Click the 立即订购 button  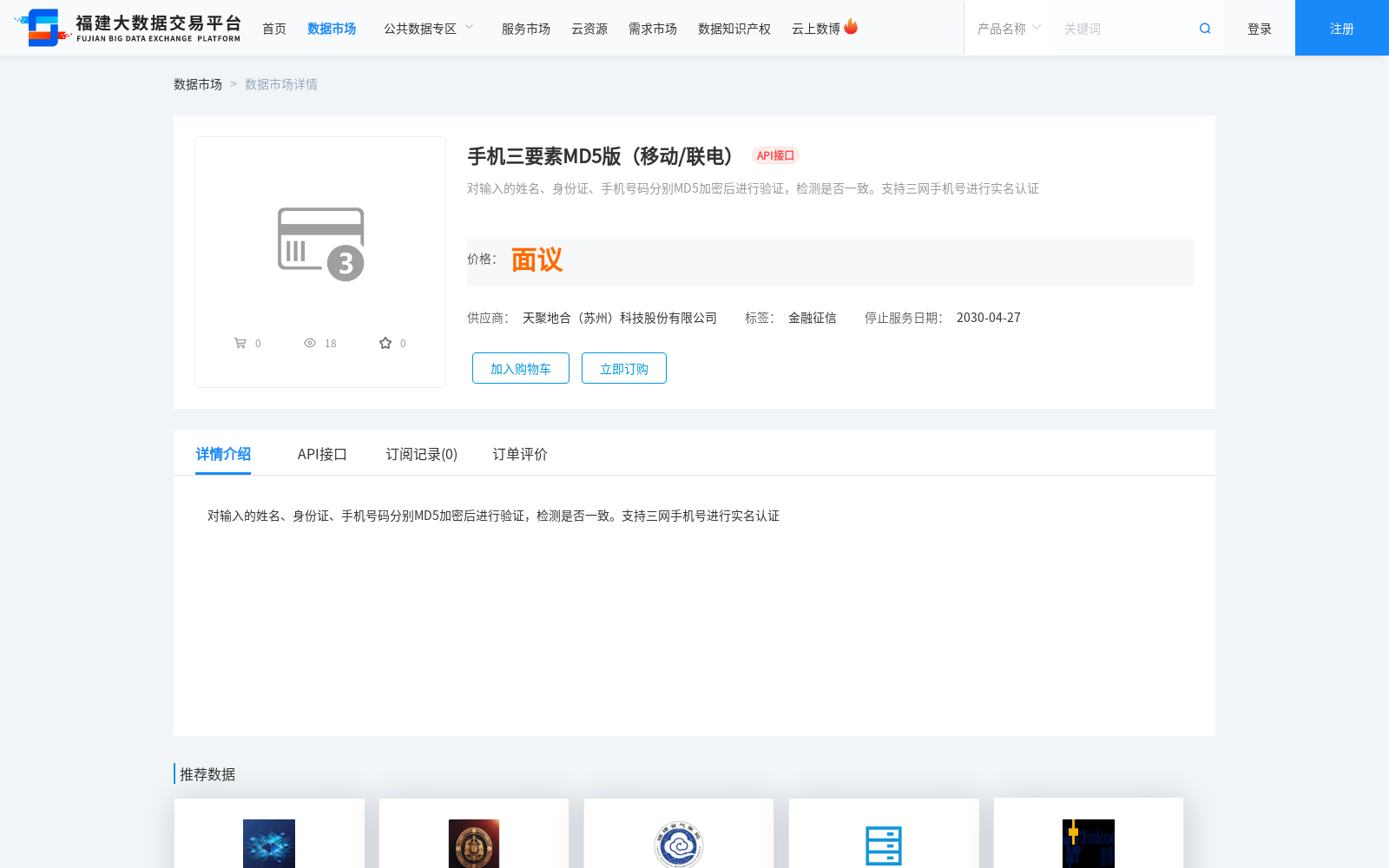(624, 368)
